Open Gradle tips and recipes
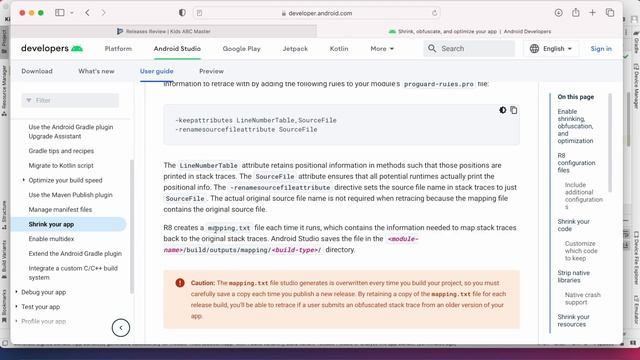The height and width of the screenshot is (360, 640). [x=61, y=151]
